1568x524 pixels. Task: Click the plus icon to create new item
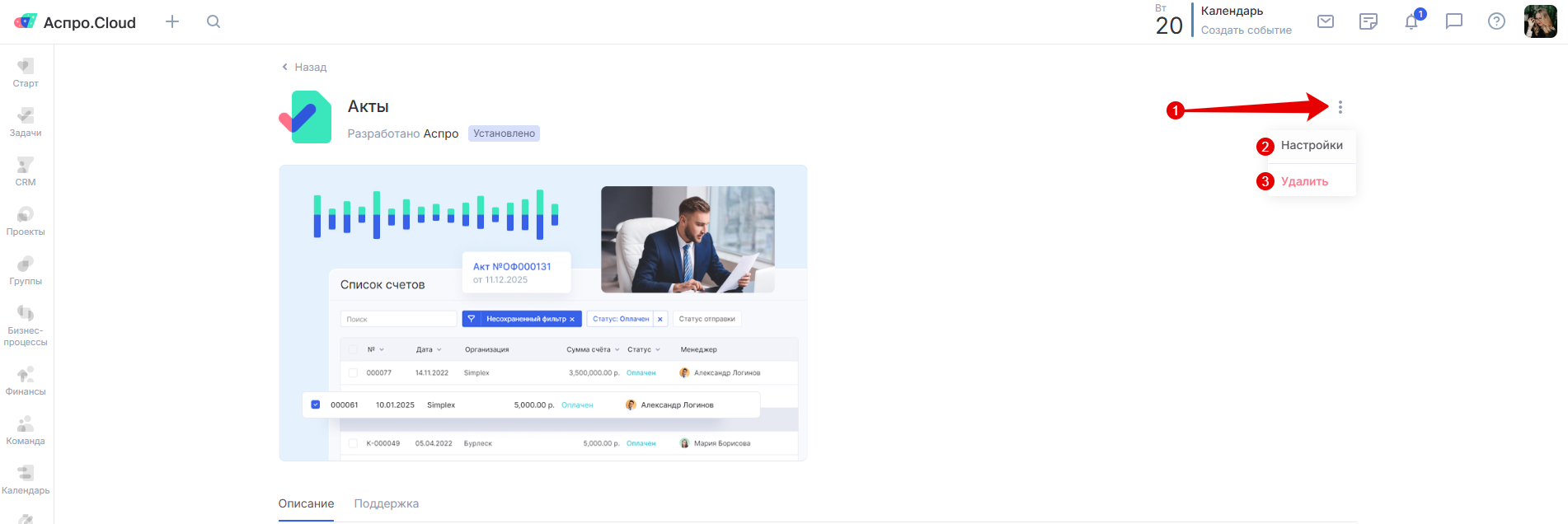pyautogui.click(x=172, y=22)
